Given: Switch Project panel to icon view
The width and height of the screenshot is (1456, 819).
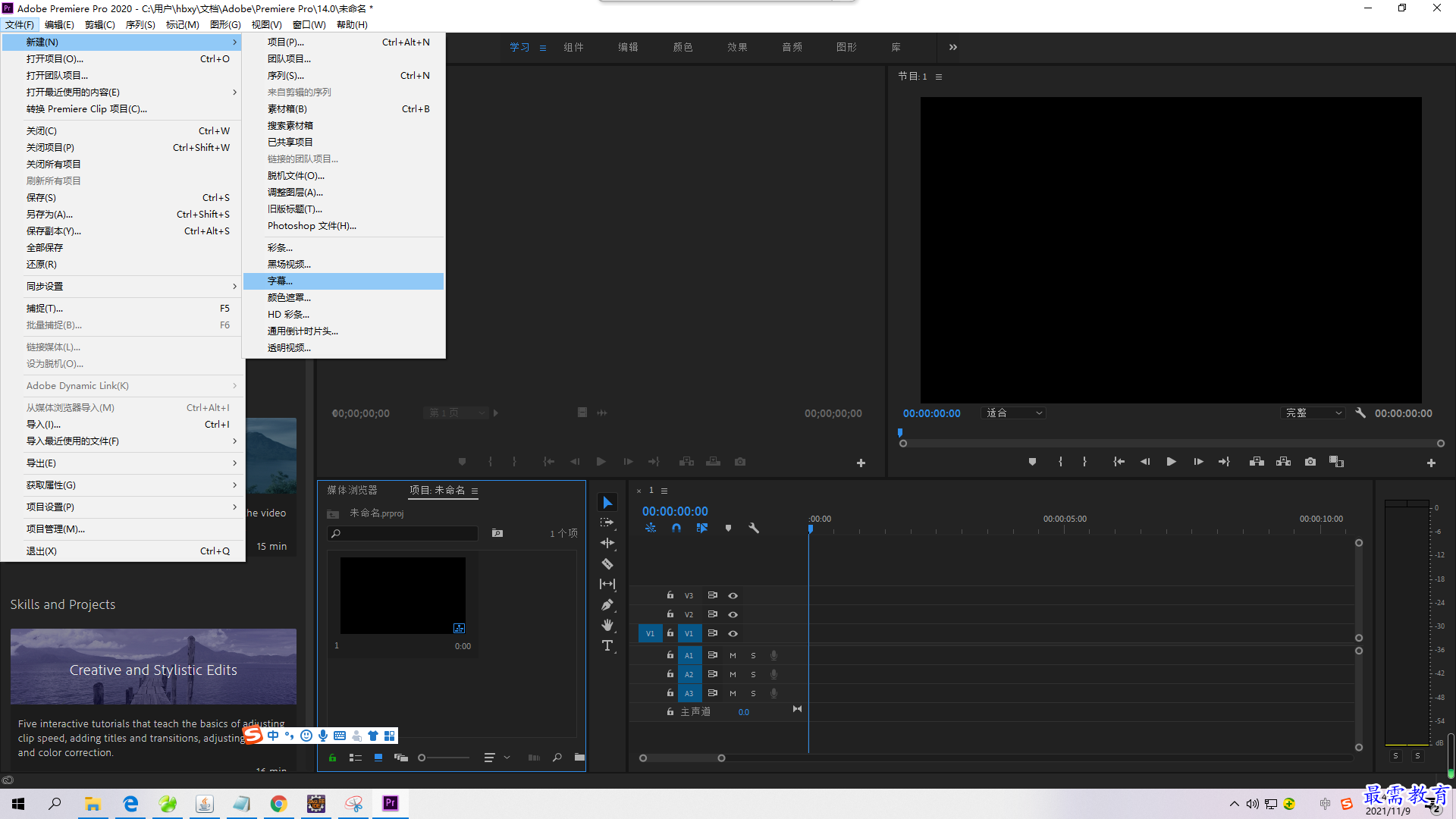Looking at the screenshot, I should (378, 758).
